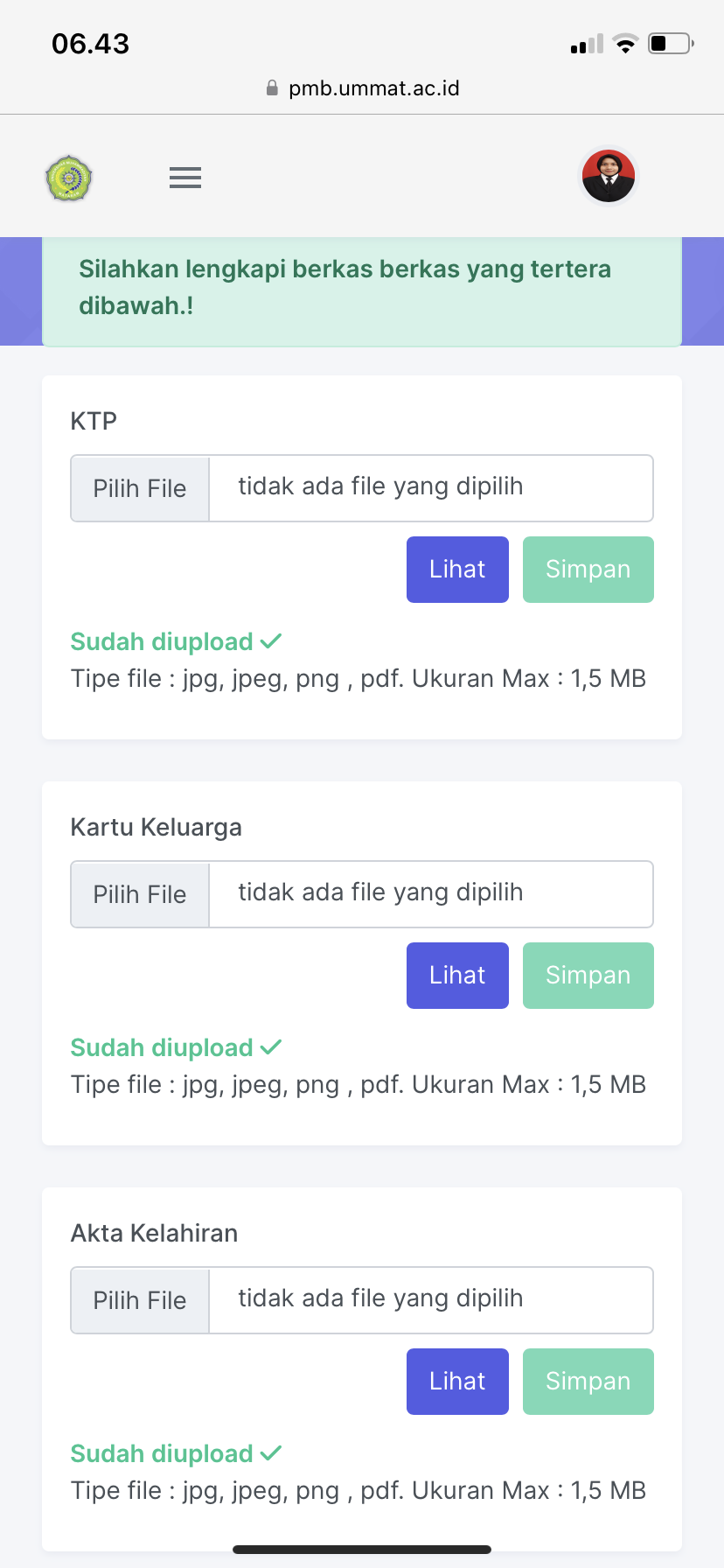View the uploaded KTP file
This screenshot has height=1568, width=724.
point(457,570)
